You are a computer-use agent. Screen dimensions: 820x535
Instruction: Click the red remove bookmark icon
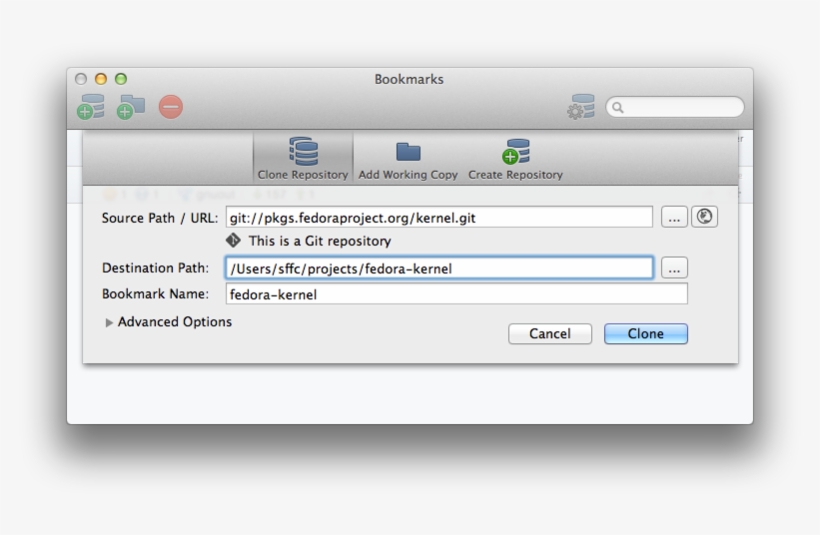pyautogui.click(x=171, y=107)
